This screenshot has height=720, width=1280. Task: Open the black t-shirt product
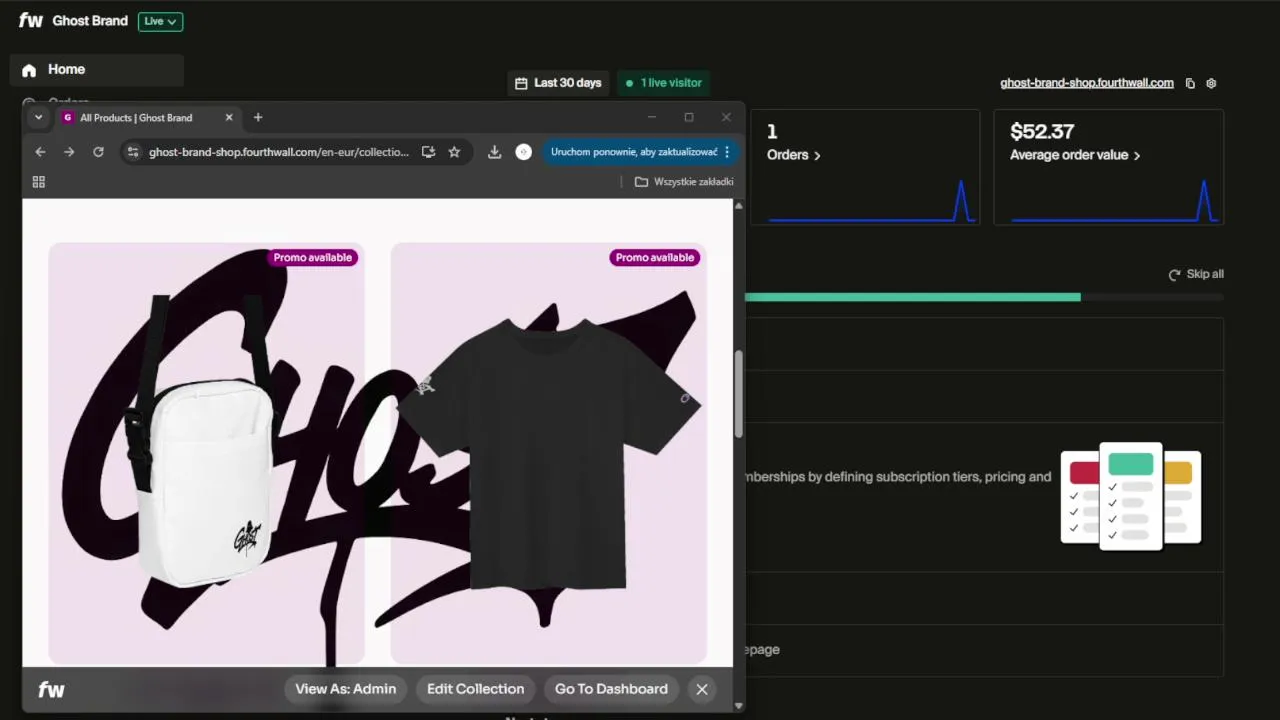tap(548, 453)
